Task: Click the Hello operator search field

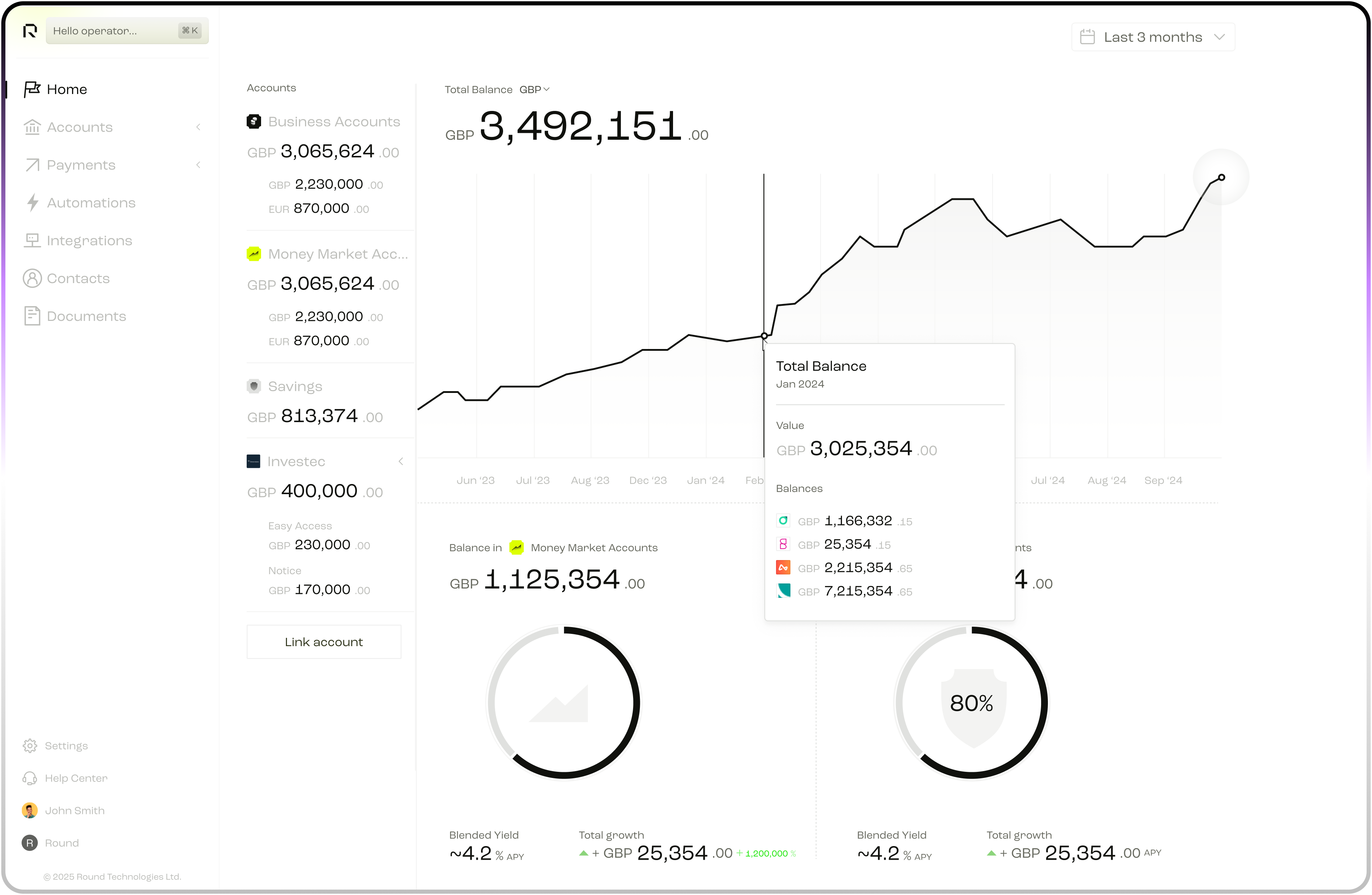Action: pyautogui.click(x=115, y=31)
